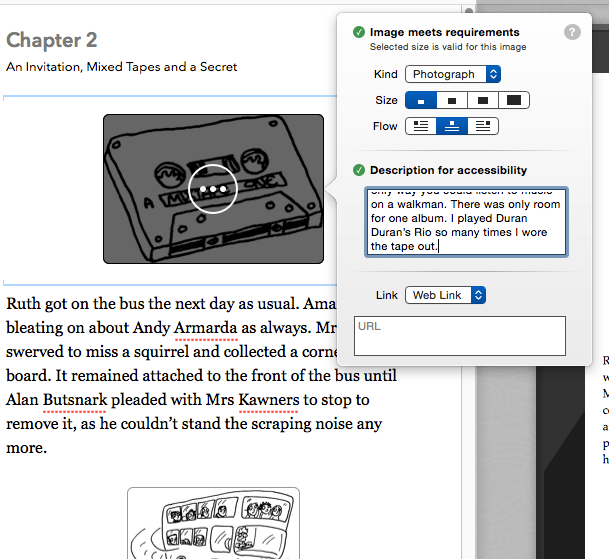Viewport: 609px width, 559px height.
Task: Click the misspelled word Butsnark
Action: coord(78,401)
